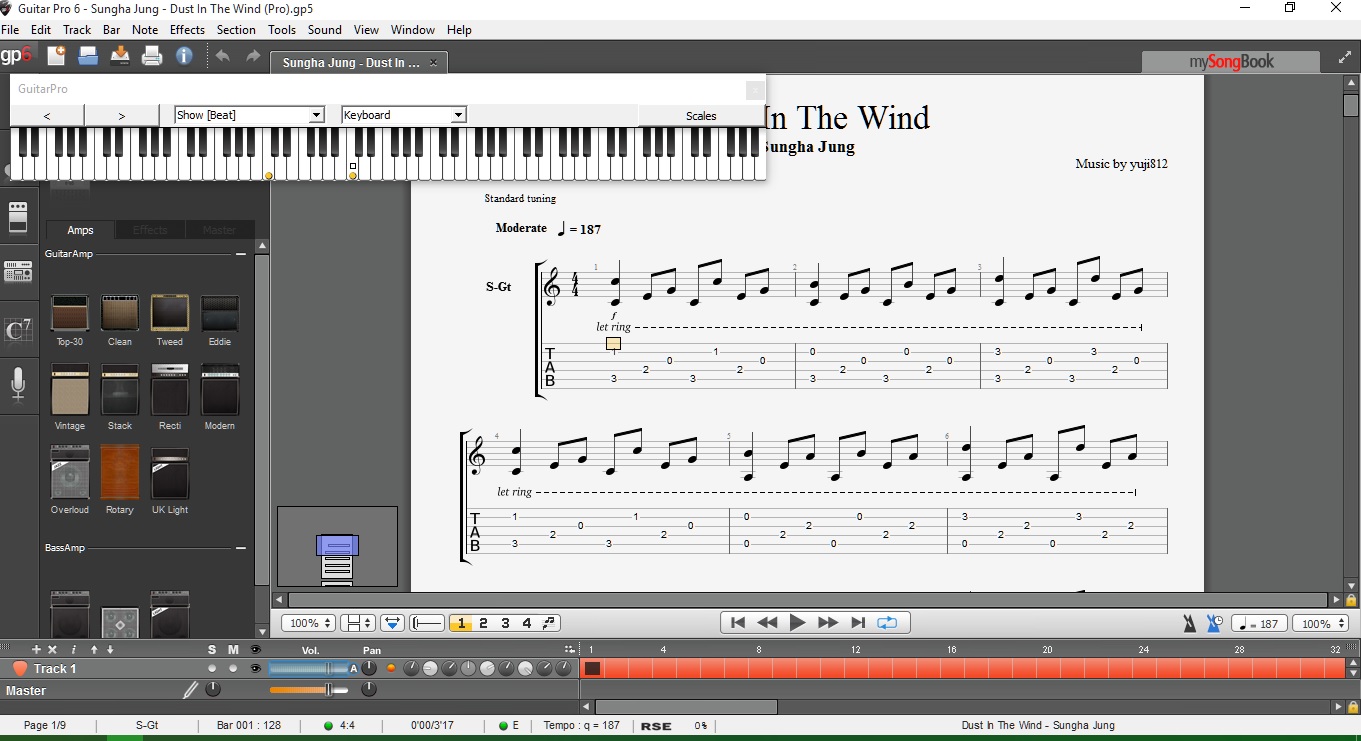
Task: Open the Keyboard instrument dropdown
Action: pos(404,115)
